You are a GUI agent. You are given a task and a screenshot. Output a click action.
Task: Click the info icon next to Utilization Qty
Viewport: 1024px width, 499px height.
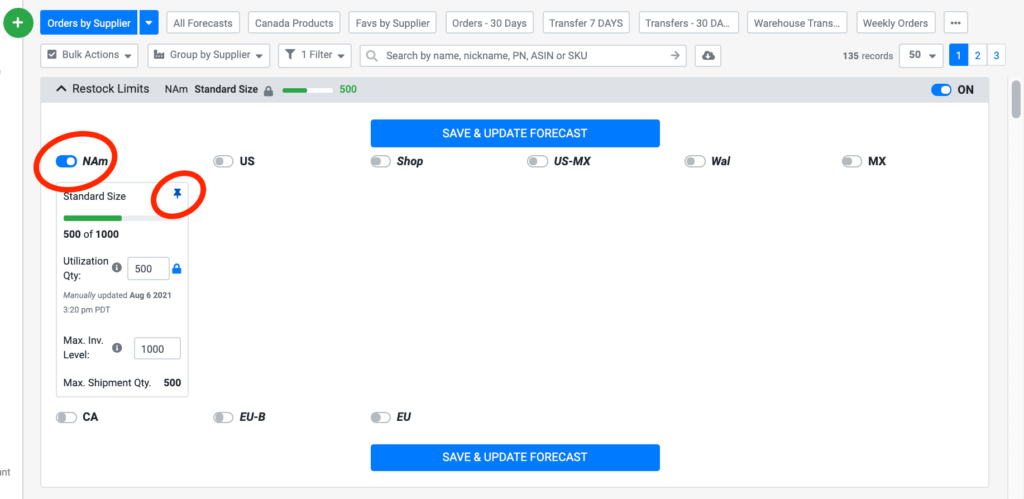[117, 268]
